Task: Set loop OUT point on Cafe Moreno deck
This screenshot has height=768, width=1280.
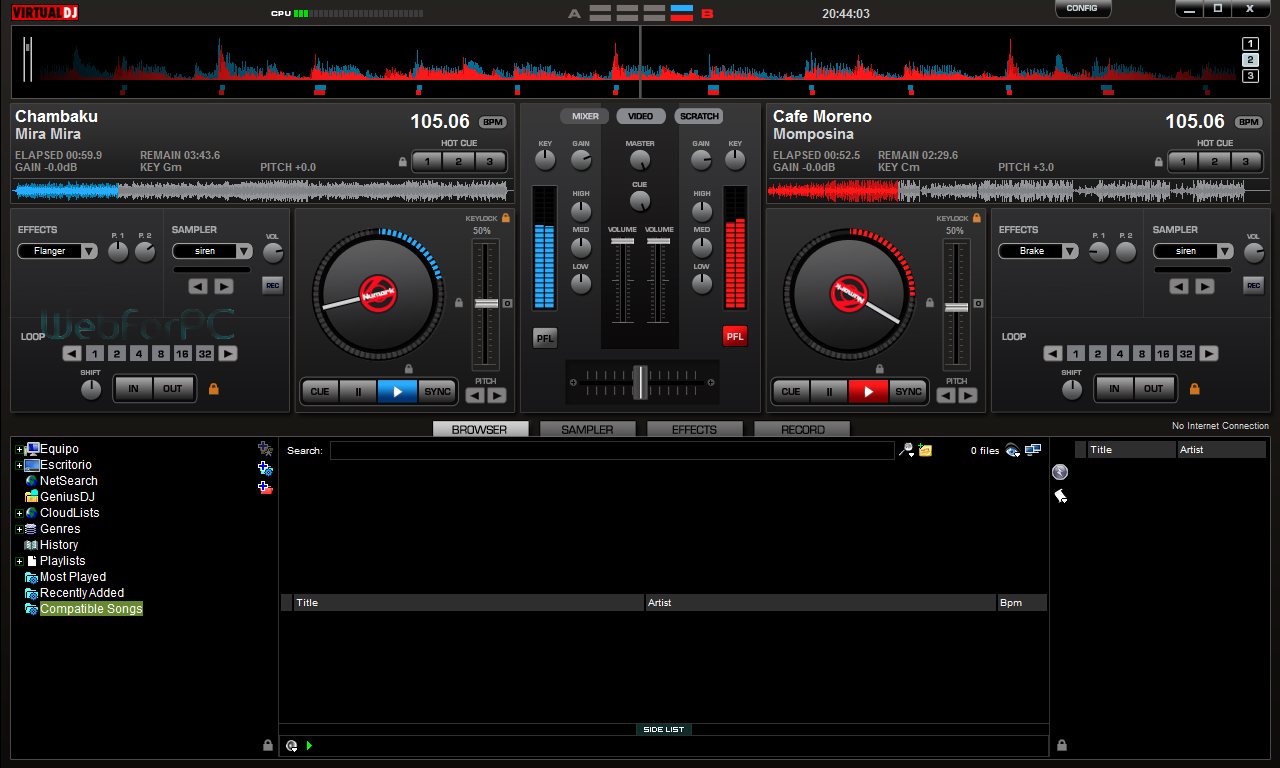Action: click(x=1154, y=389)
